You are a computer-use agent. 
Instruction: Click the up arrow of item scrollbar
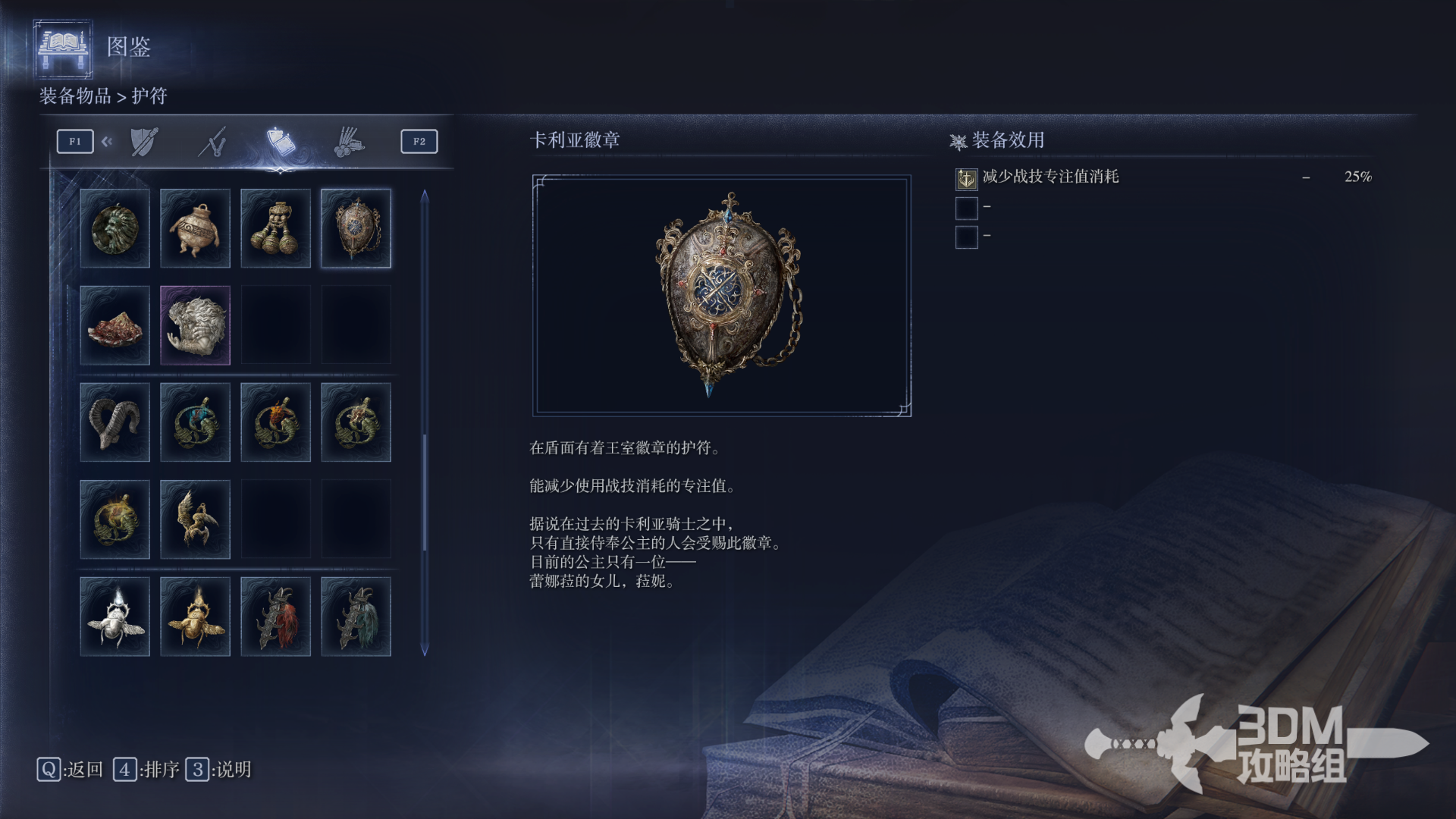[x=425, y=196]
